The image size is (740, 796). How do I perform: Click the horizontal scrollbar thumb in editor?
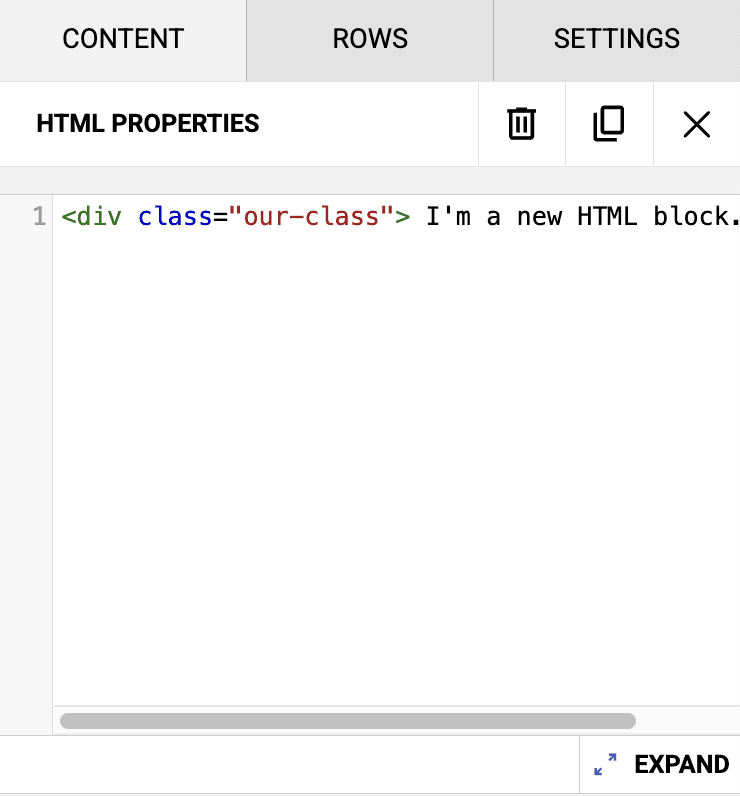[x=347, y=720]
